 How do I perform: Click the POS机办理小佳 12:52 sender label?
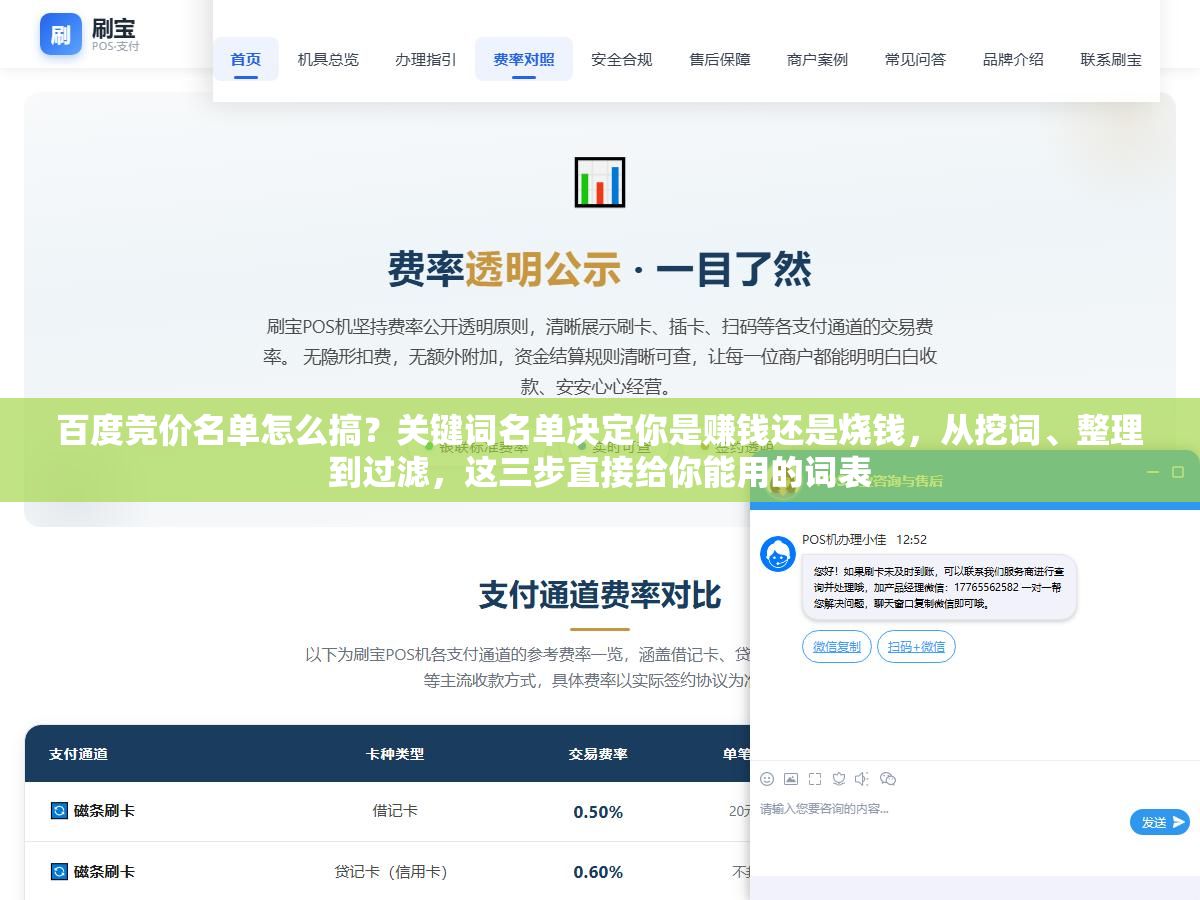(864, 539)
